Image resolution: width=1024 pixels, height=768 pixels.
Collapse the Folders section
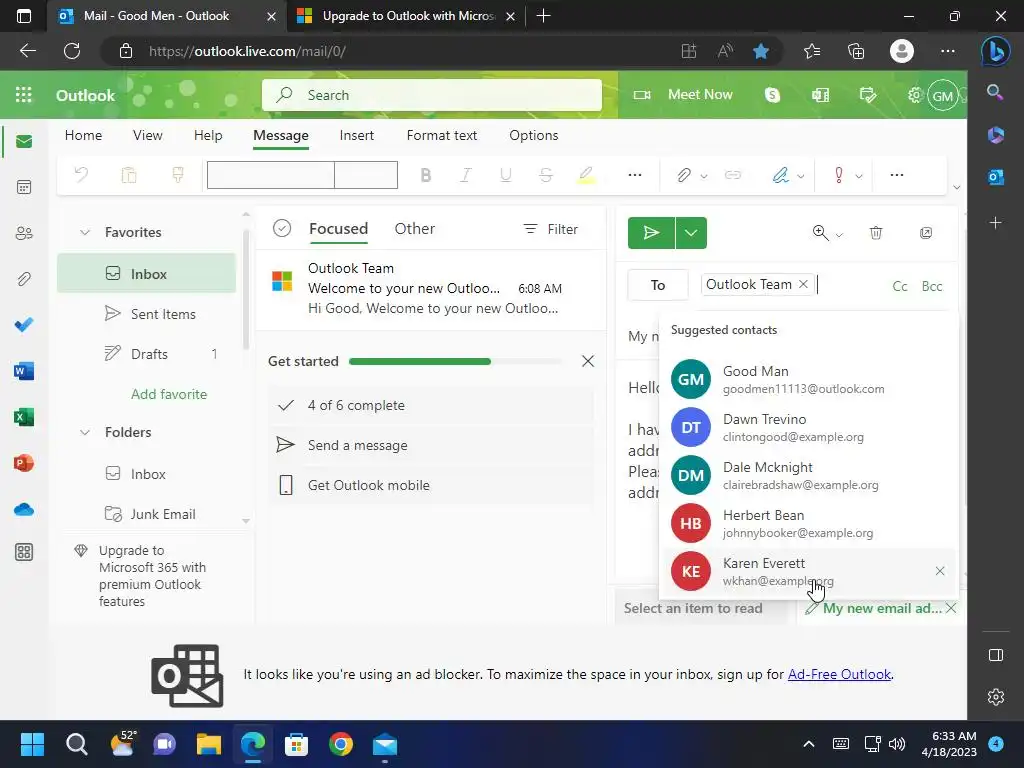click(85, 432)
